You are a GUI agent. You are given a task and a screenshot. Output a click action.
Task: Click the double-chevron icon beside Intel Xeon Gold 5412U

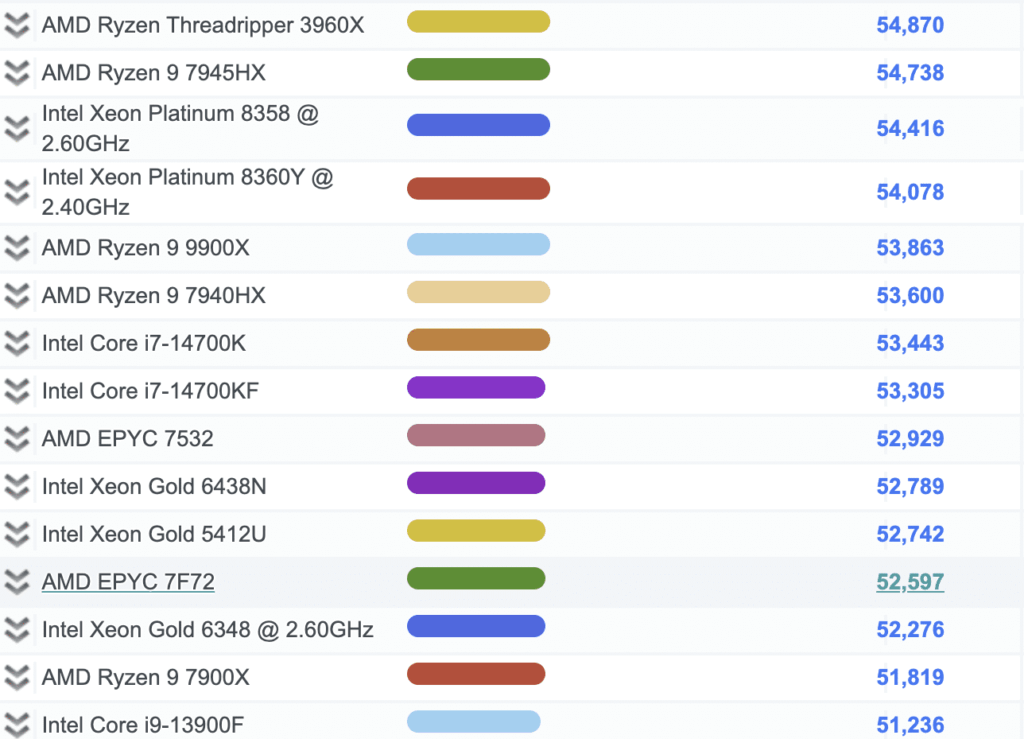pyautogui.click(x=17, y=534)
